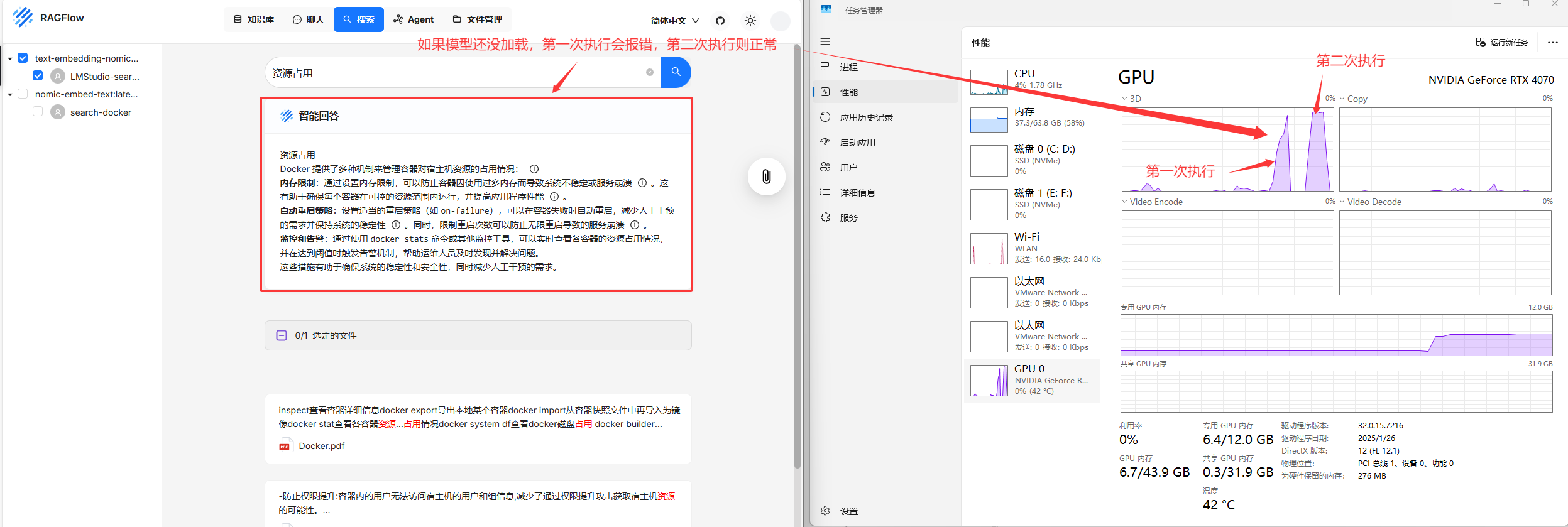Open the GitHub icon link
The width and height of the screenshot is (1568, 527).
click(720, 21)
